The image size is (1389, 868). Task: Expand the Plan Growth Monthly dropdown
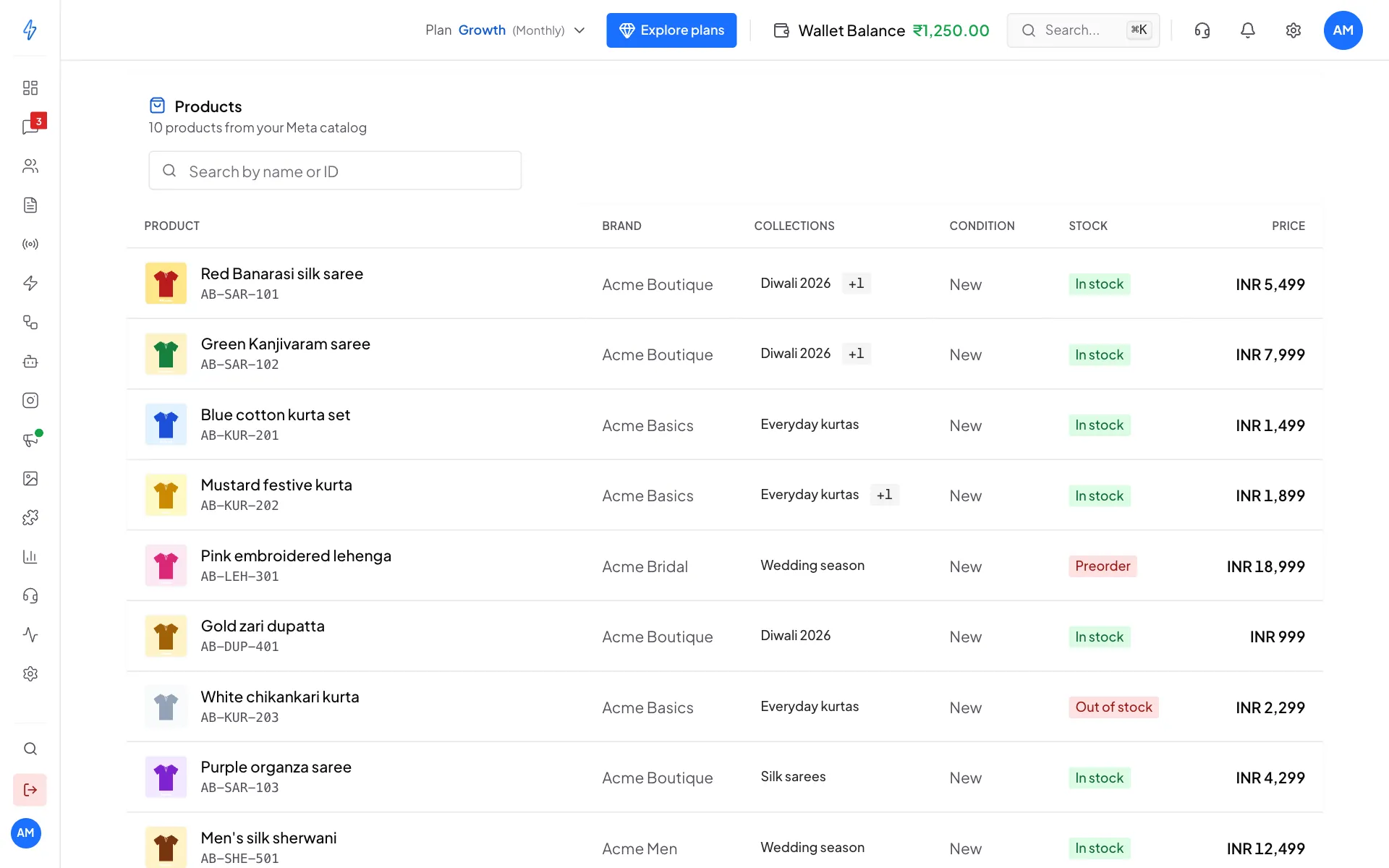505,30
